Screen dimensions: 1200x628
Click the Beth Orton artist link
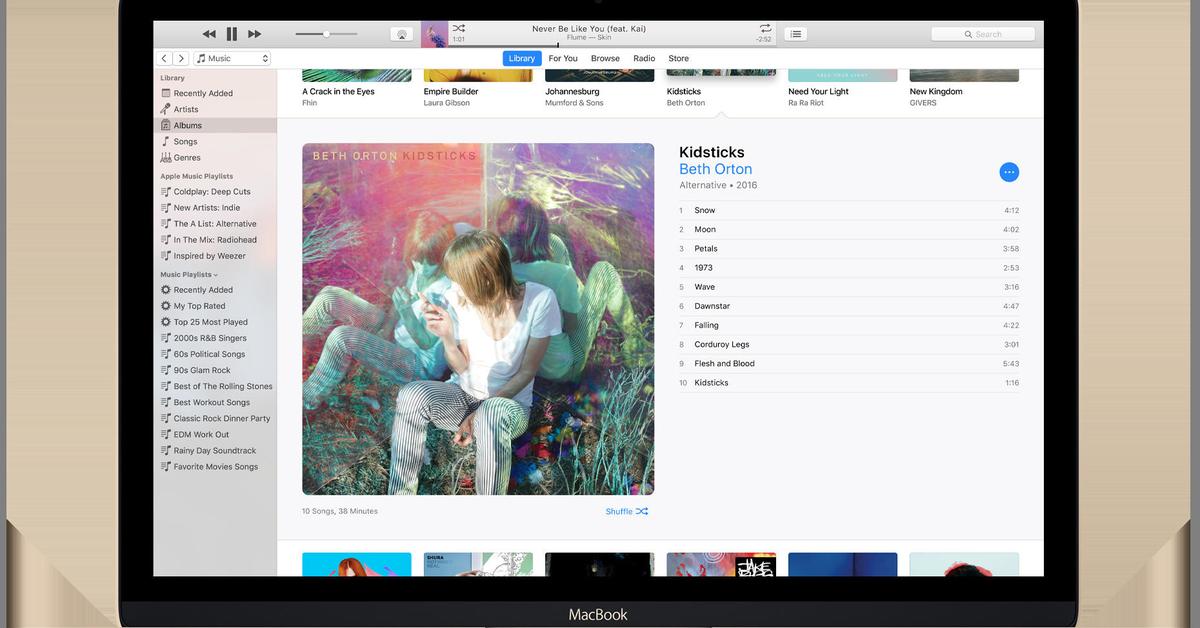(x=715, y=169)
